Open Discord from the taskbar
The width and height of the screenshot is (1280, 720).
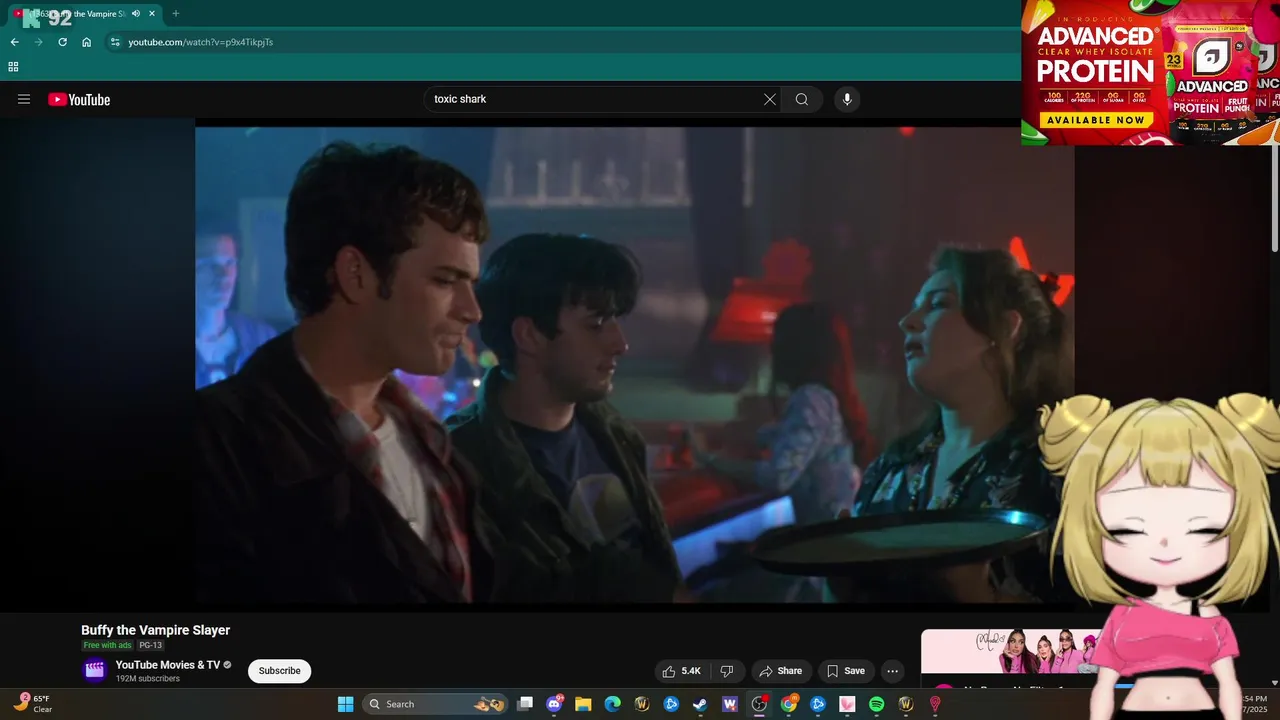click(x=554, y=704)
